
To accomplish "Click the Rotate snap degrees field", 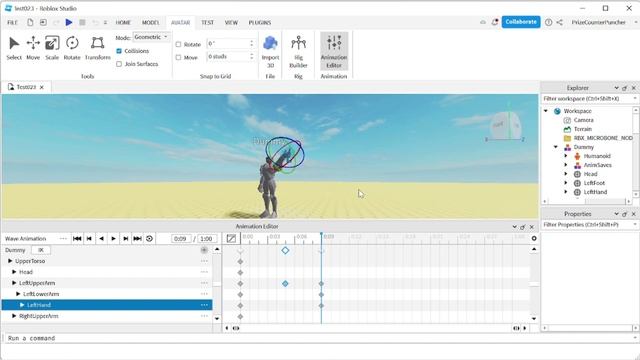I will click(228, 43).
